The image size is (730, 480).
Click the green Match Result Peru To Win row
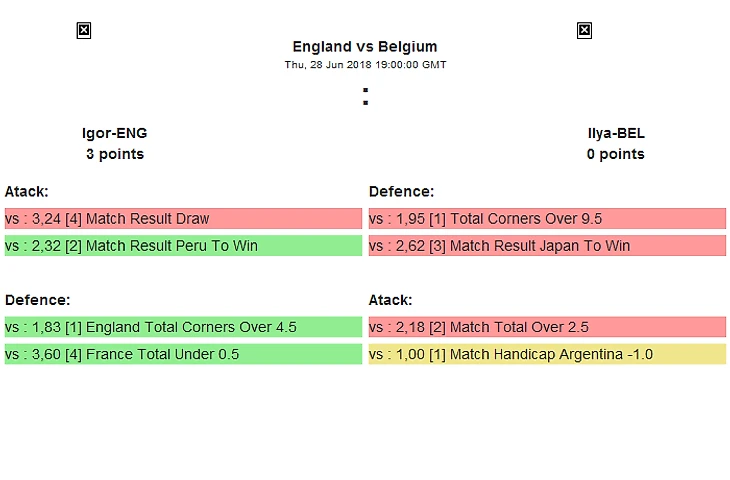tap(183, 246)
